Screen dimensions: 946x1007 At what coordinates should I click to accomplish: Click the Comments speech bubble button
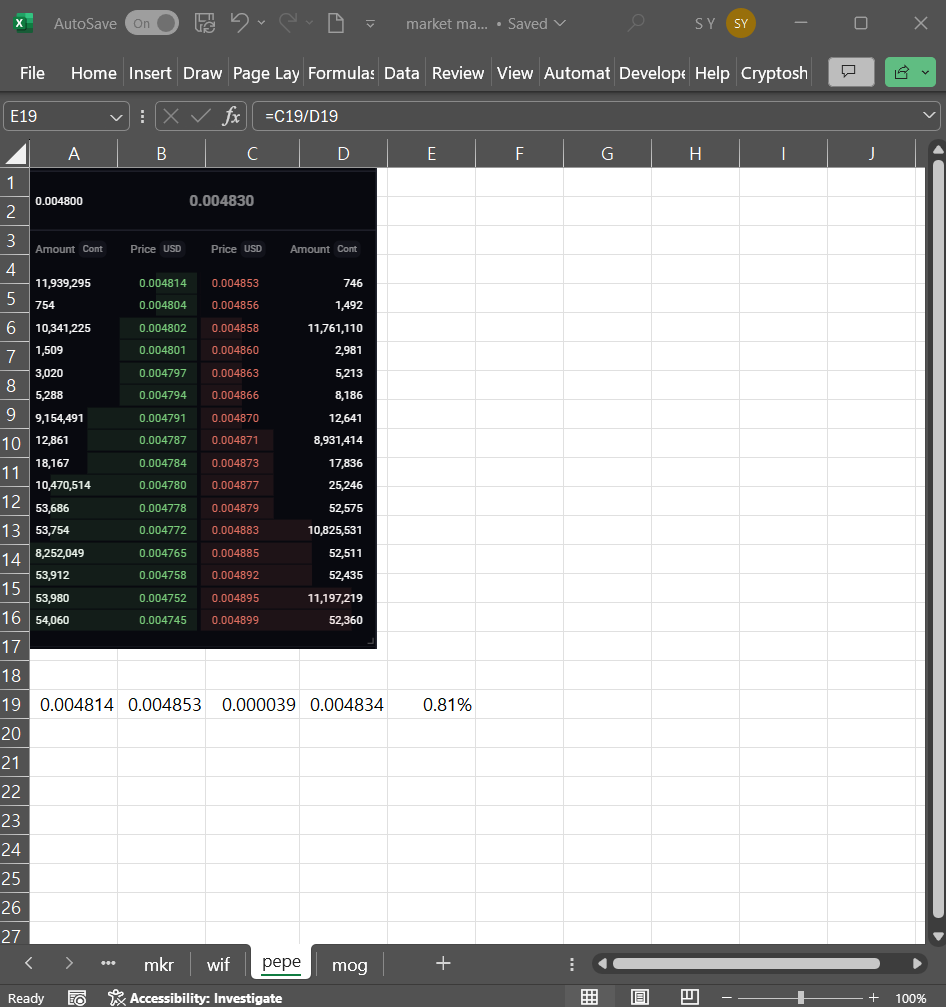click(851, 72)
